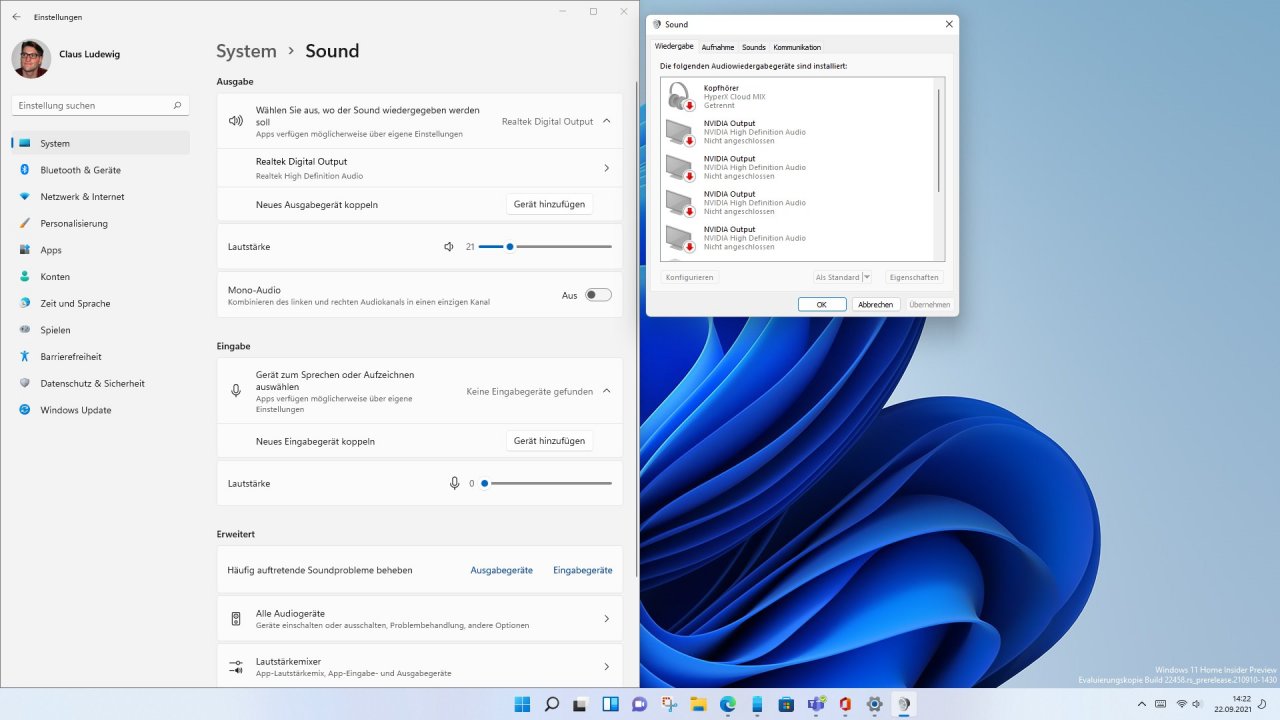Switch to the Sounds tab
Viewport: 1280px width, 720px height.
click(754, 47)
